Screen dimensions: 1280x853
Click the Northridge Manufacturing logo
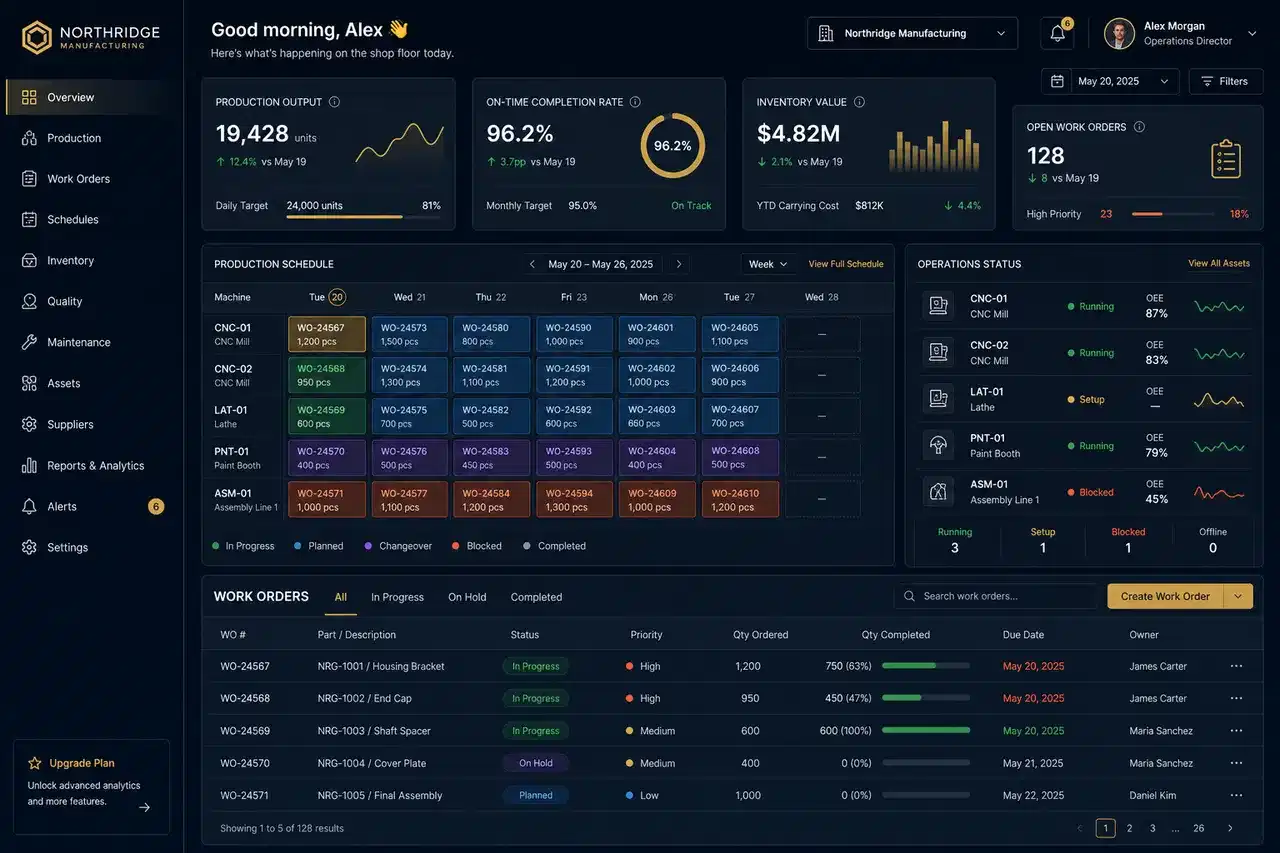pos(91,38)
